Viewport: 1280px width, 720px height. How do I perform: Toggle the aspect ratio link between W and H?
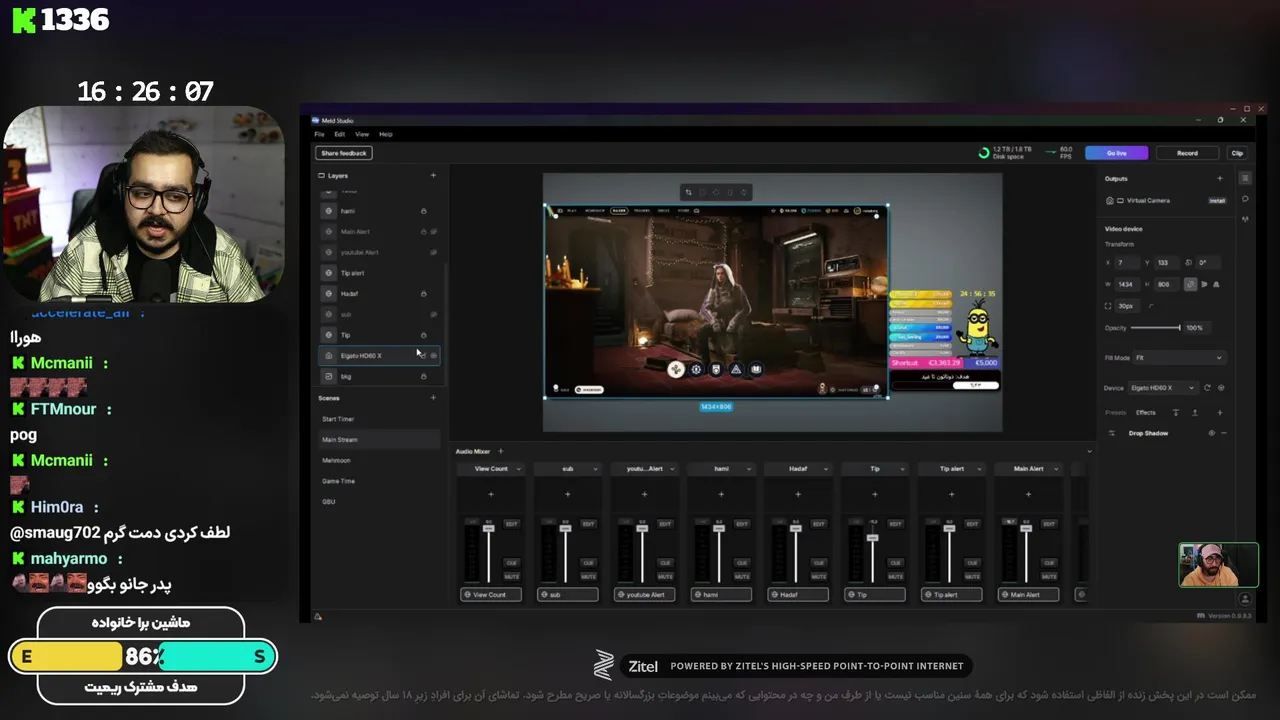point(1189,284)
